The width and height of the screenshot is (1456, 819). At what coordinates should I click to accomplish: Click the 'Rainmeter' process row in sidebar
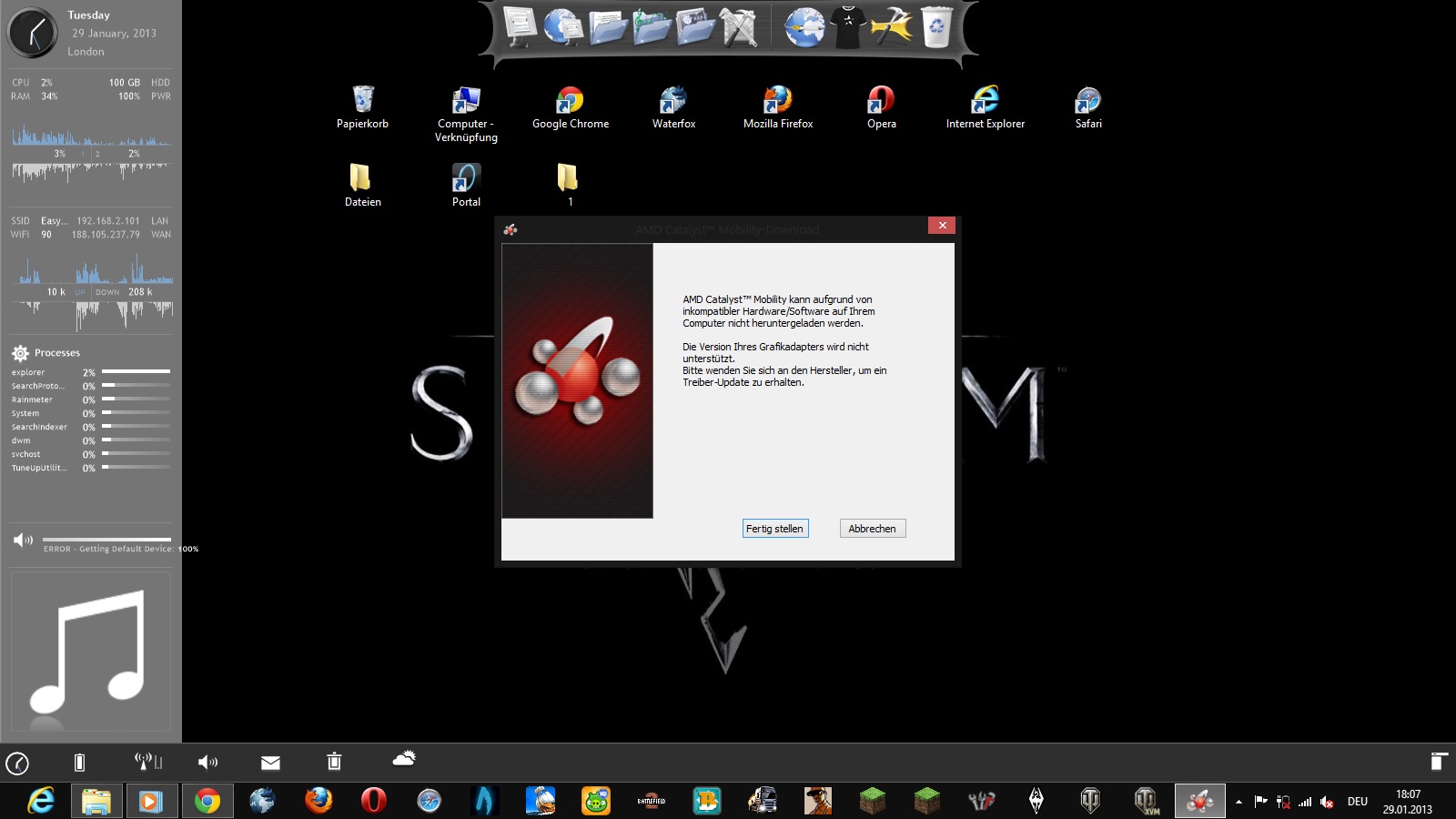click(90, 399)
